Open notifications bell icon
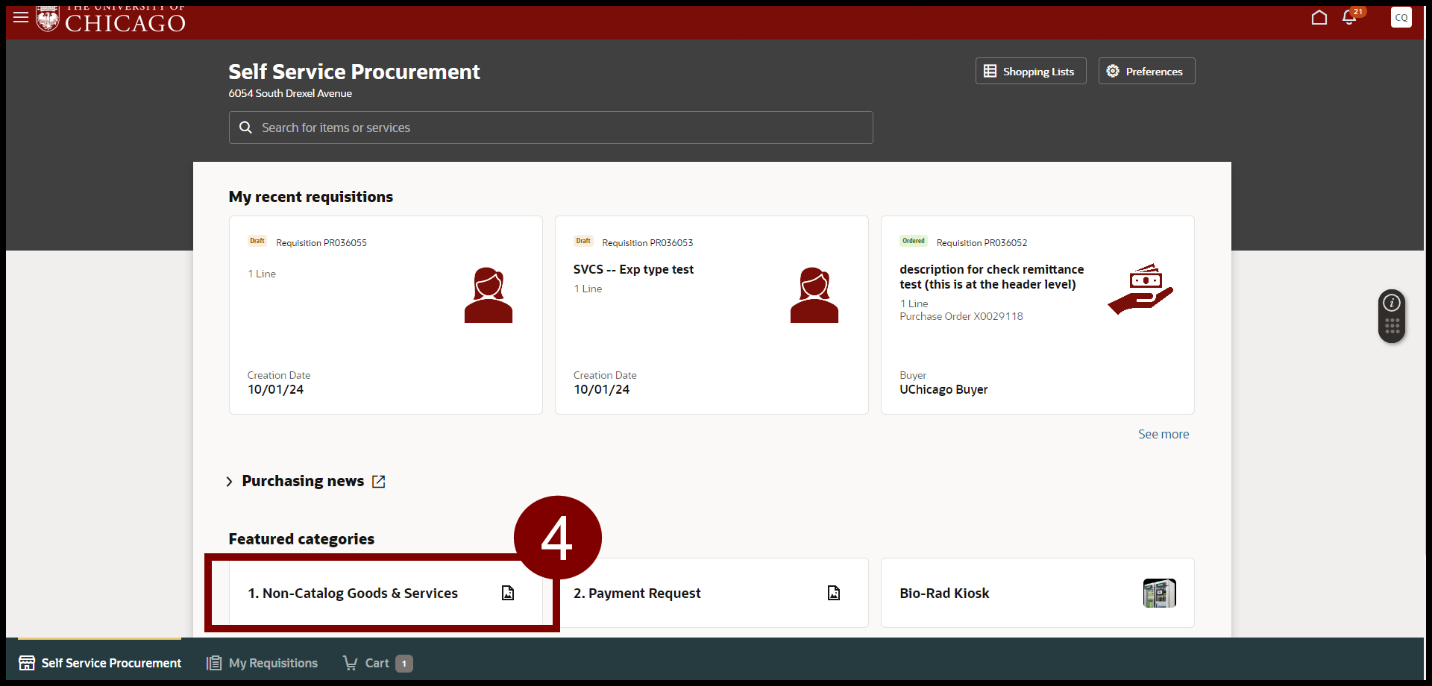This screenshot has height=686, width=1432. (x=1349, y=18)
